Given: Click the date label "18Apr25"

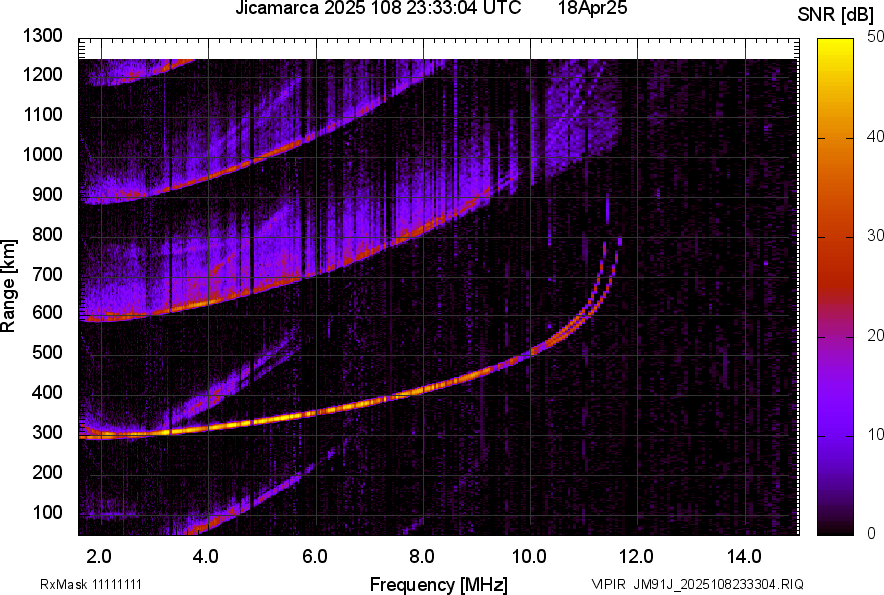Looking at the screenshot, I should (x=593, y=8).
